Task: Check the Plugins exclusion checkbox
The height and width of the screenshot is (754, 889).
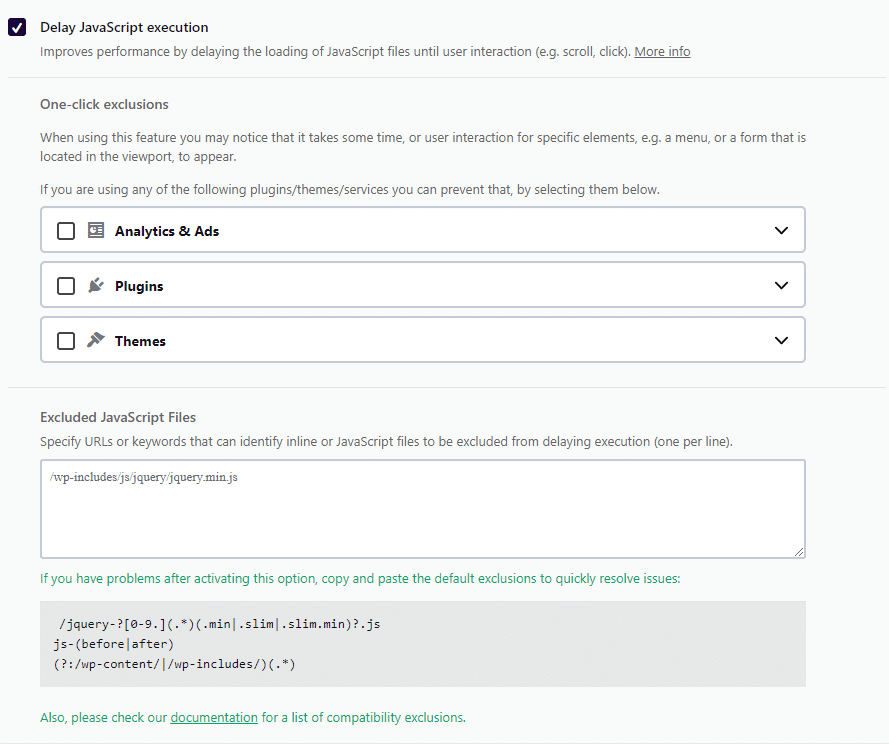Action: 65,285
